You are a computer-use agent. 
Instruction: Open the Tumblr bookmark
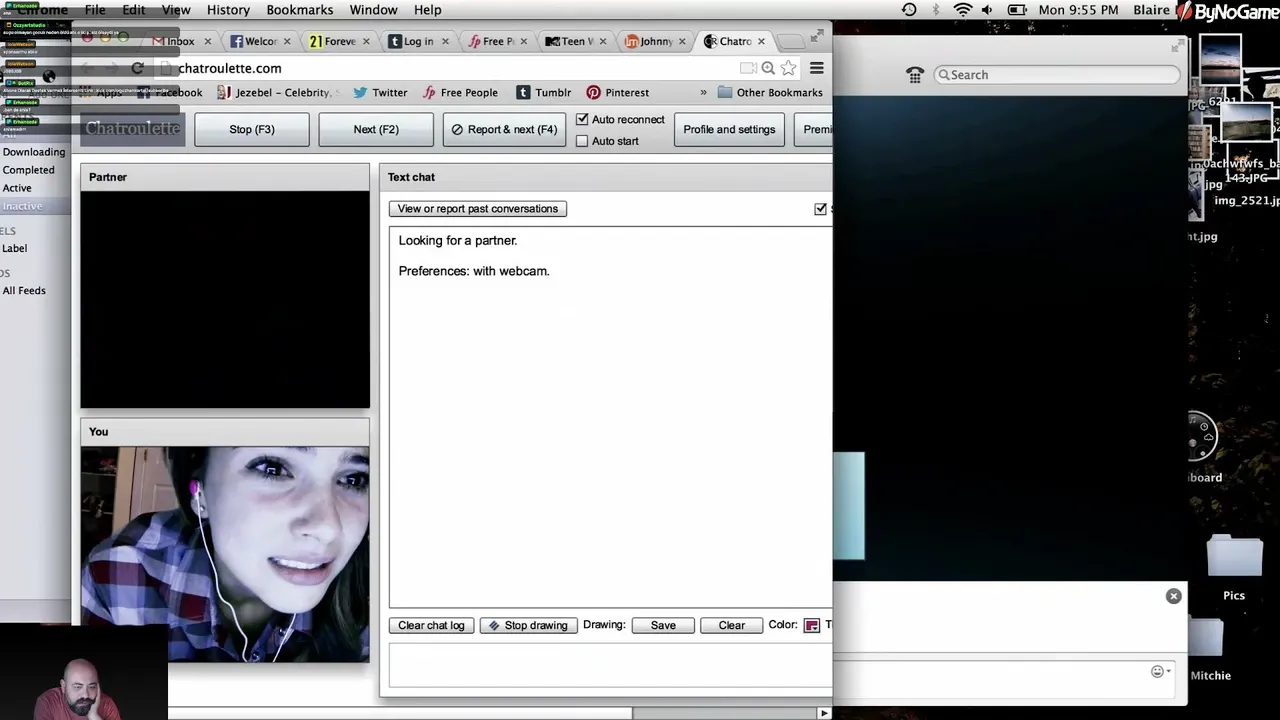pos(544,92)
